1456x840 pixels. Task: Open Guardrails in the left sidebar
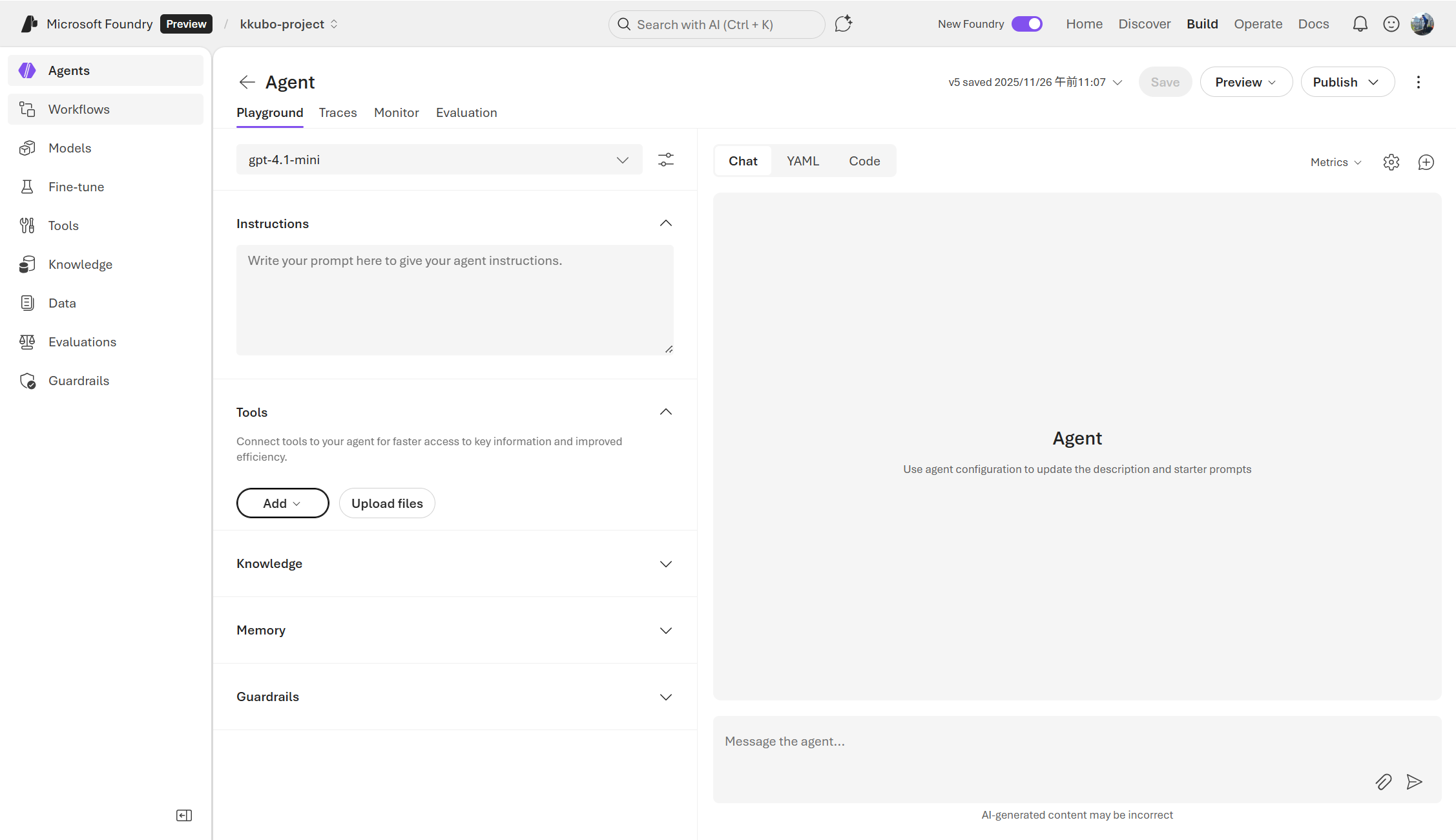tap(78, 381)
